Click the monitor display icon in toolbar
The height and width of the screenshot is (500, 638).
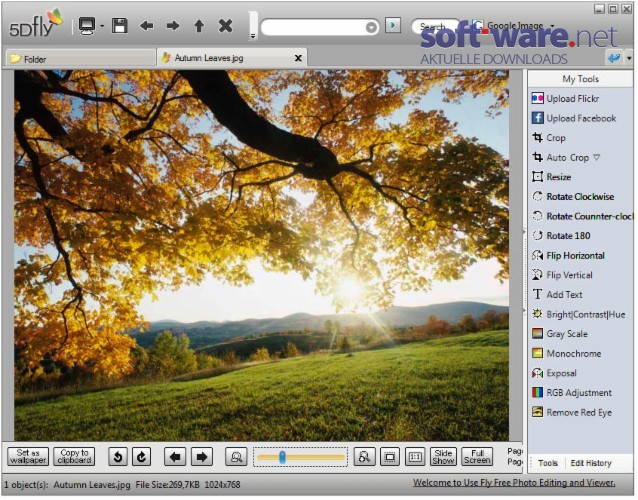click(x=87, y=26)
